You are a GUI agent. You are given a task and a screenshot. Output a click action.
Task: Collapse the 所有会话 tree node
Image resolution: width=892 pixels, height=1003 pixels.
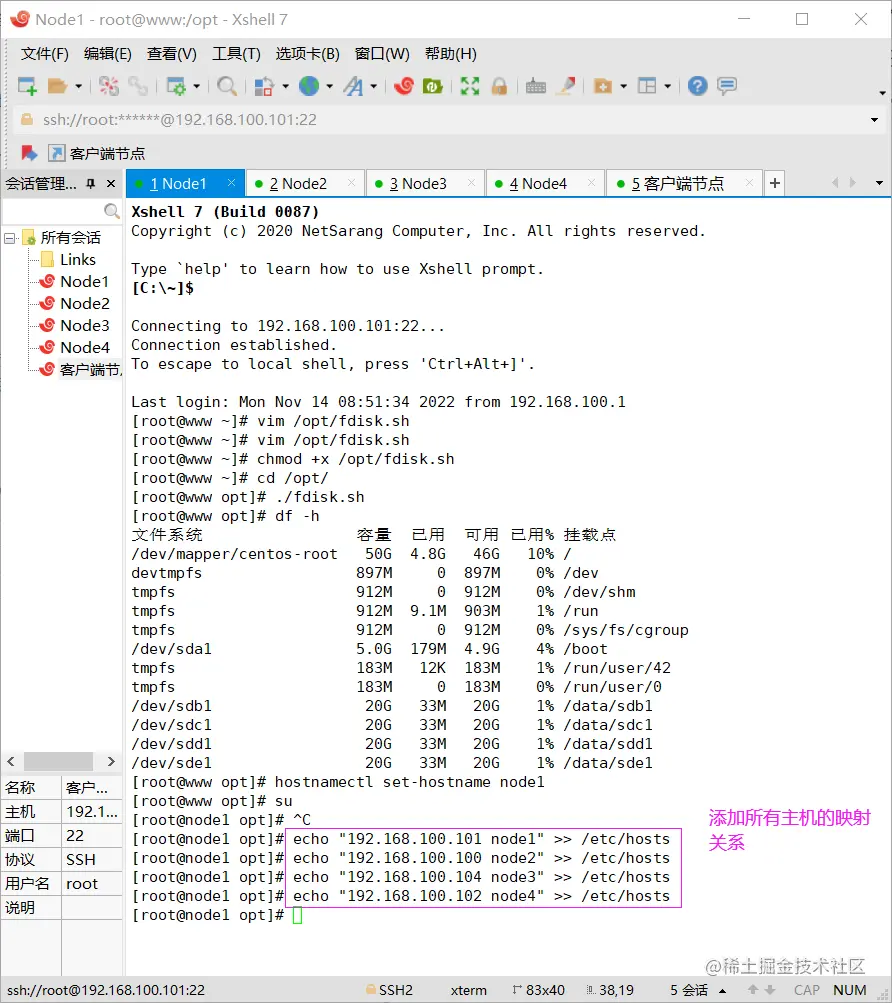10,239
